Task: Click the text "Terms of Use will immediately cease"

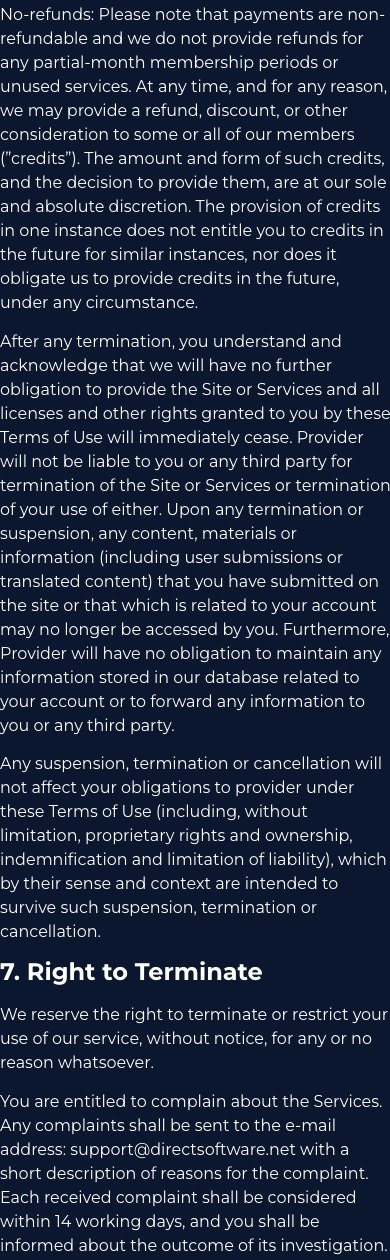Action: click(140, 437)
